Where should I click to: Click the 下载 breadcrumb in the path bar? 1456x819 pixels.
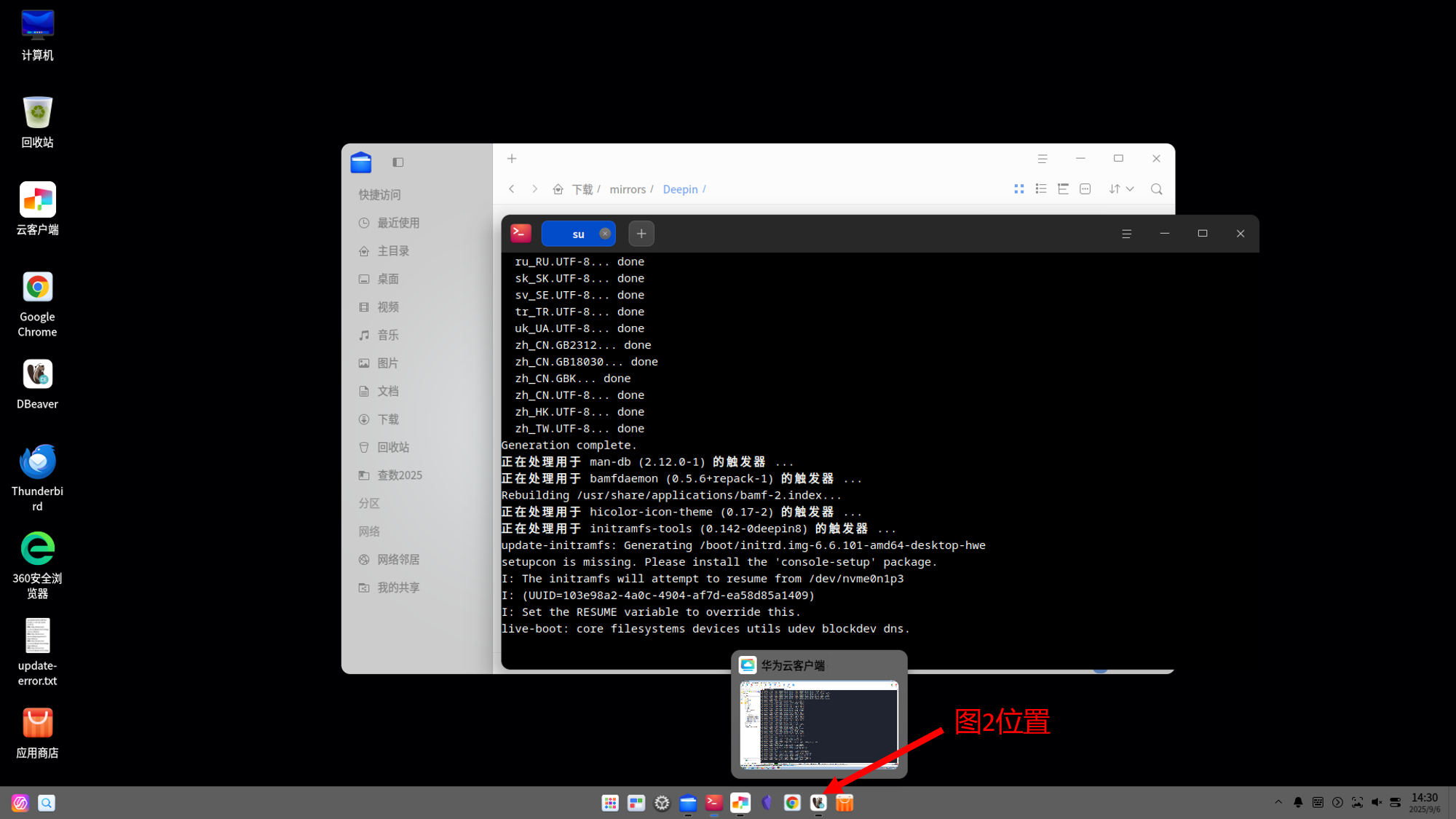click(x=582, y=189)
